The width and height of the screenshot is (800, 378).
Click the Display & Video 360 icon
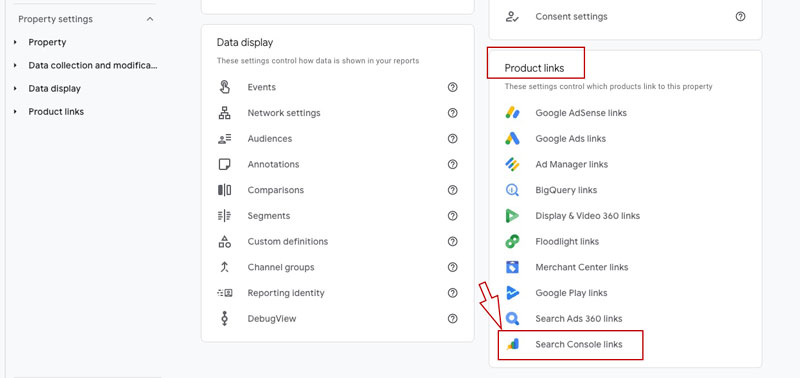click(x=512, y=216)
